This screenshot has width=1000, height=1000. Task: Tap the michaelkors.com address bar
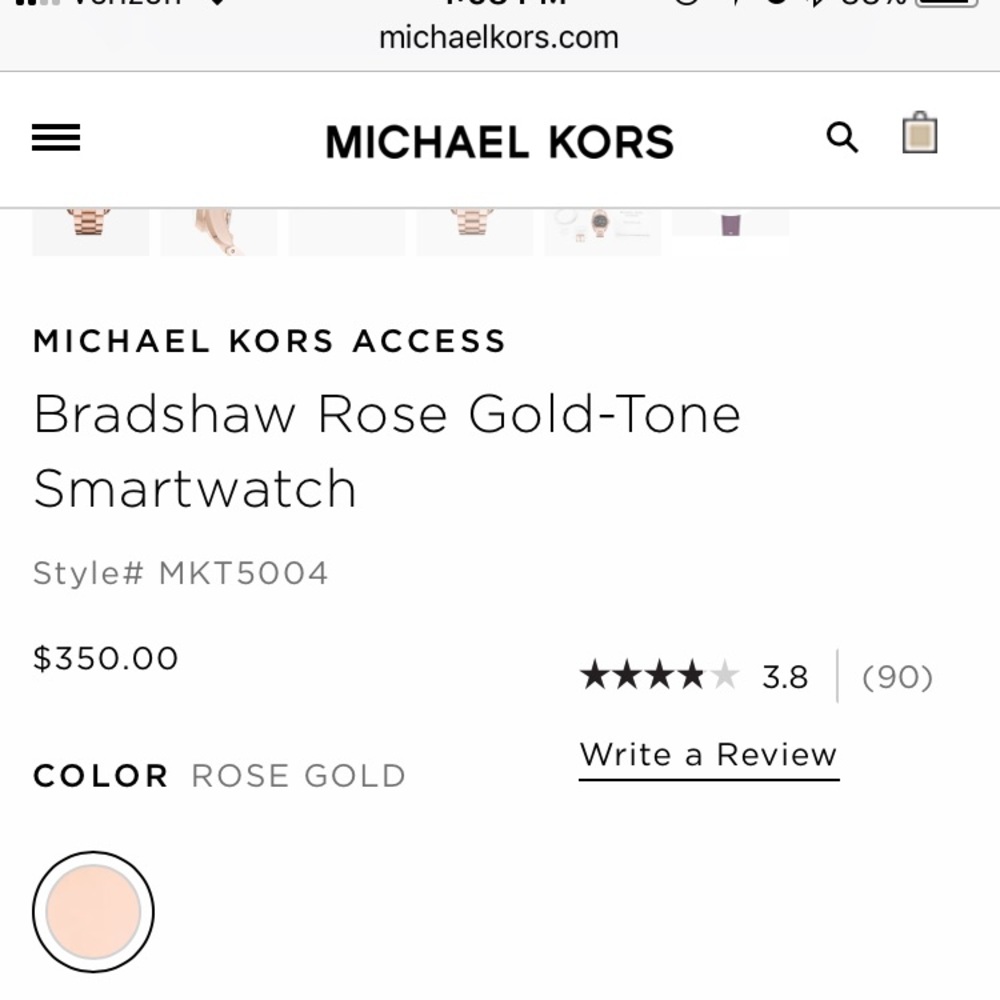tap(500, 38)
